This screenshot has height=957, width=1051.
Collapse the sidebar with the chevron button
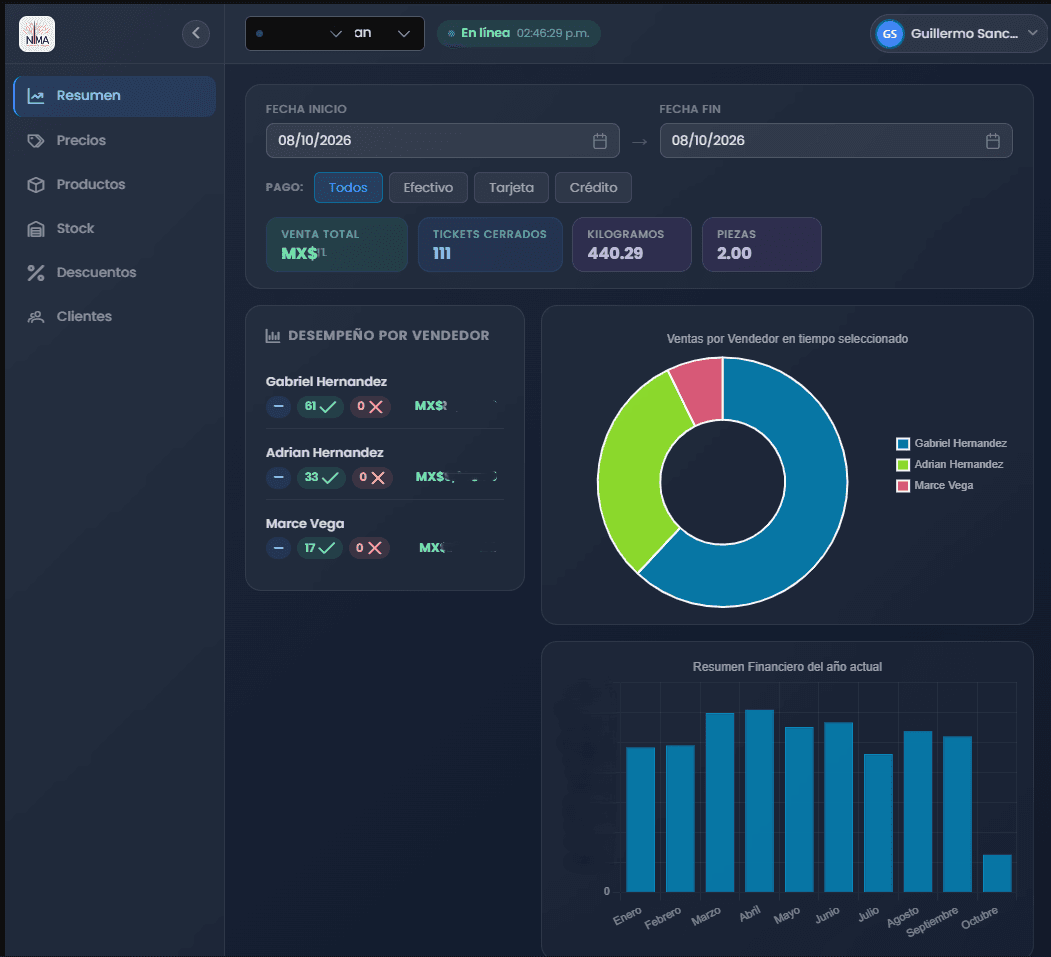coord(196,33)
